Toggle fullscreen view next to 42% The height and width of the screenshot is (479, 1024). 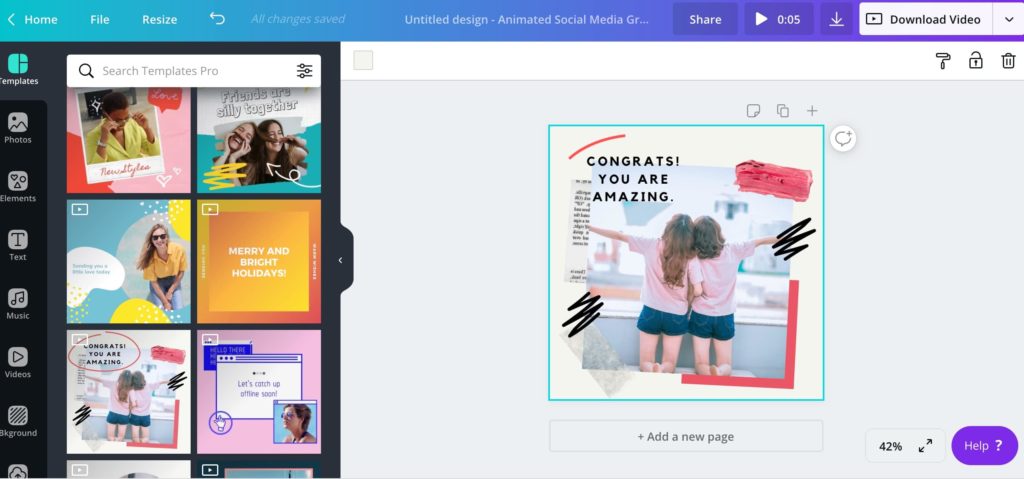click(x=926, y=446)
